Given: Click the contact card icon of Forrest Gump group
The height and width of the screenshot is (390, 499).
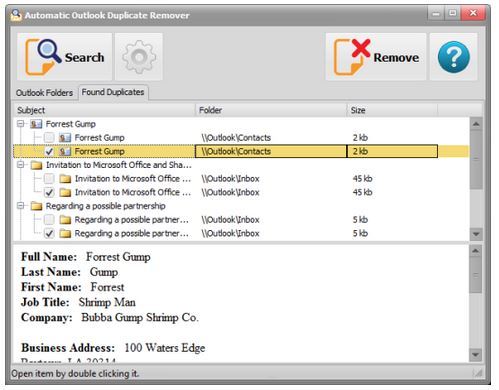Looking at the screenshot, I should coord(36,124).
